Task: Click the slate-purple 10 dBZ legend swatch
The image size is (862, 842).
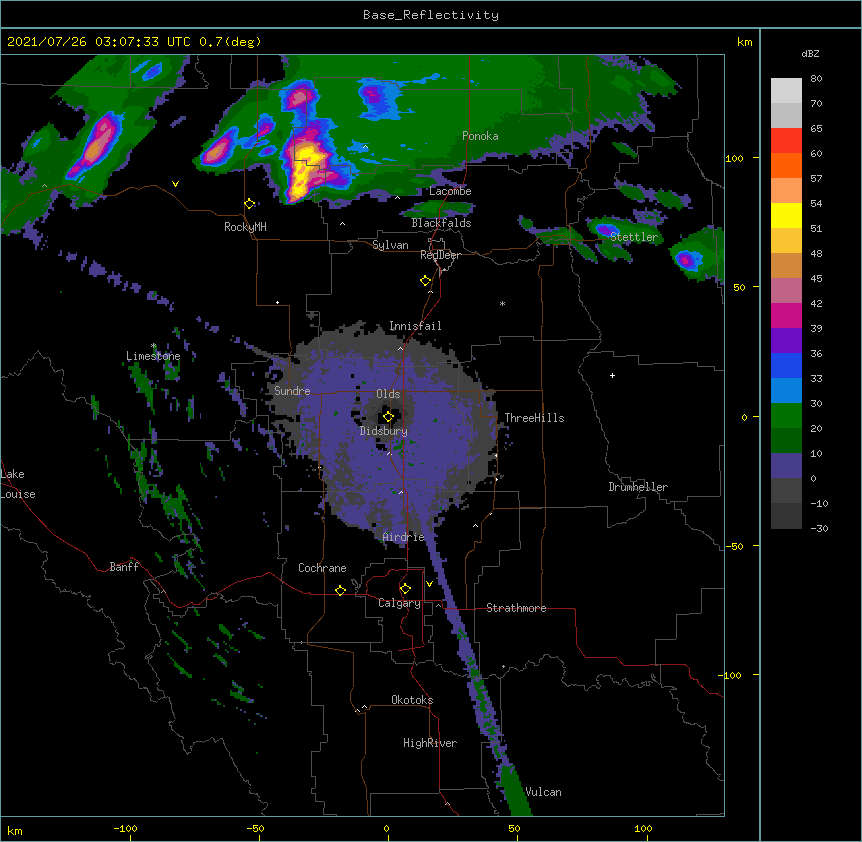Action: [x=786, y=465]
